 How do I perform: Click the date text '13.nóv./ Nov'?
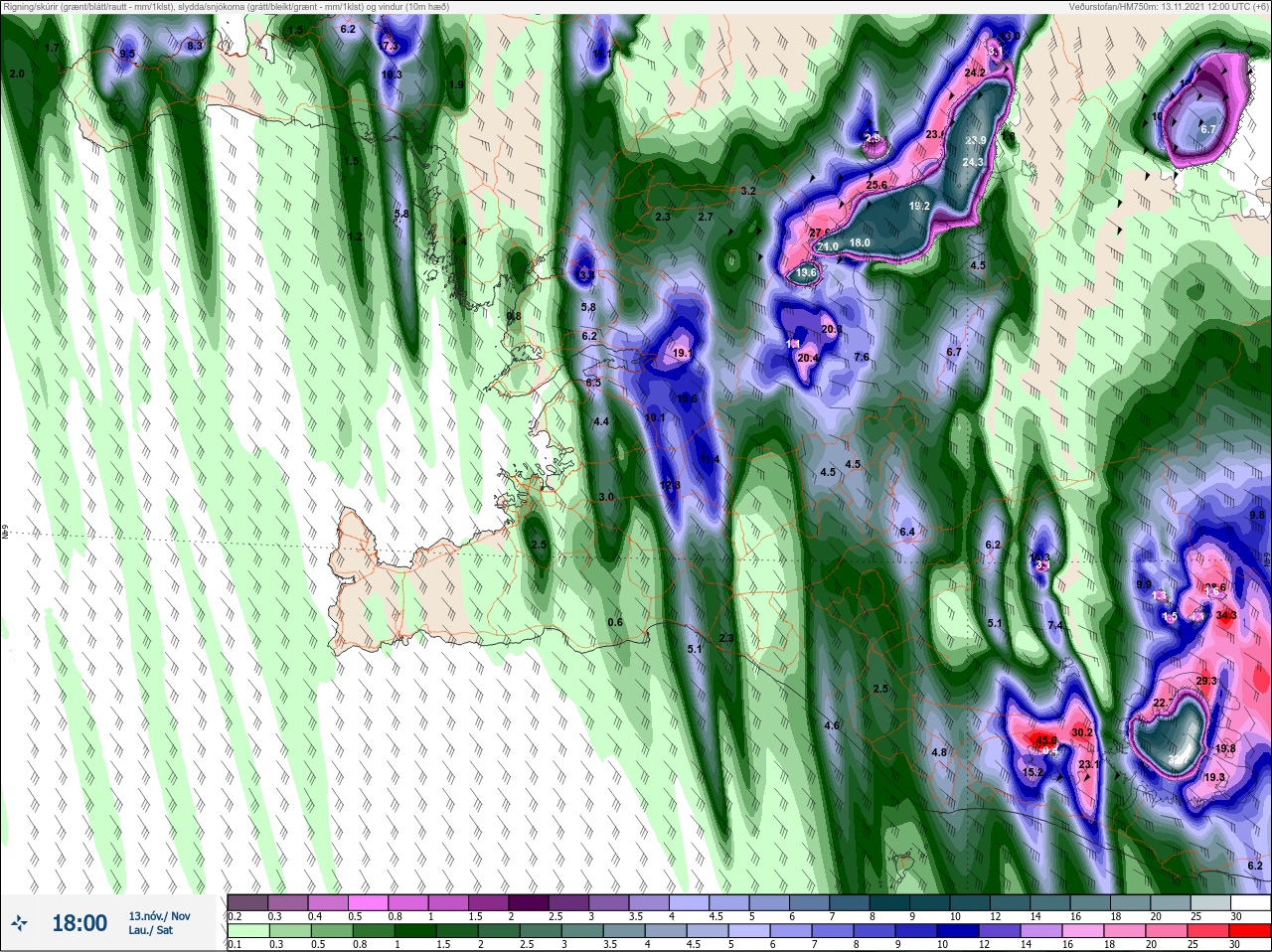tap(159, 916)
